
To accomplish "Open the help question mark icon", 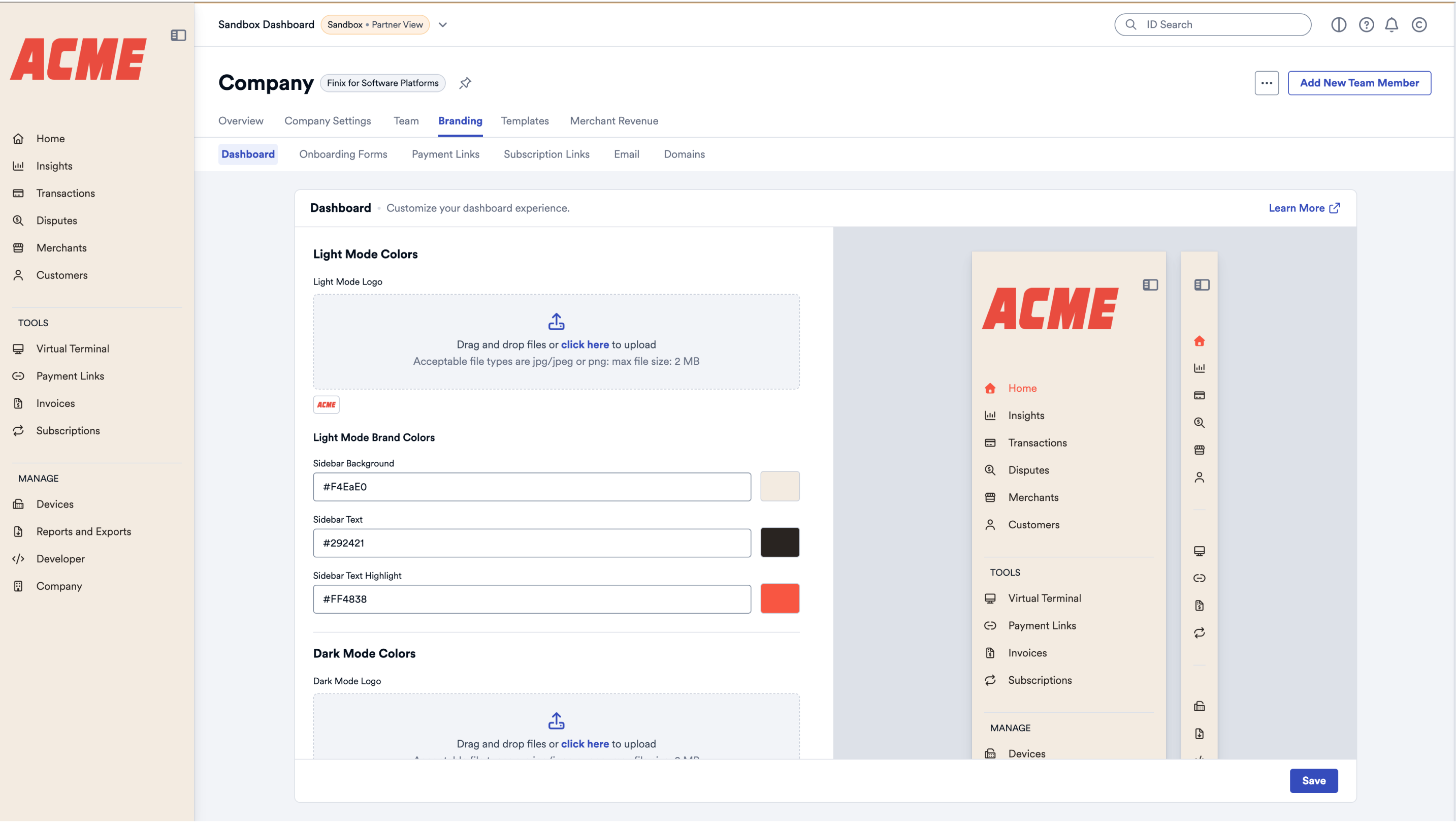I will point(1366,24).
